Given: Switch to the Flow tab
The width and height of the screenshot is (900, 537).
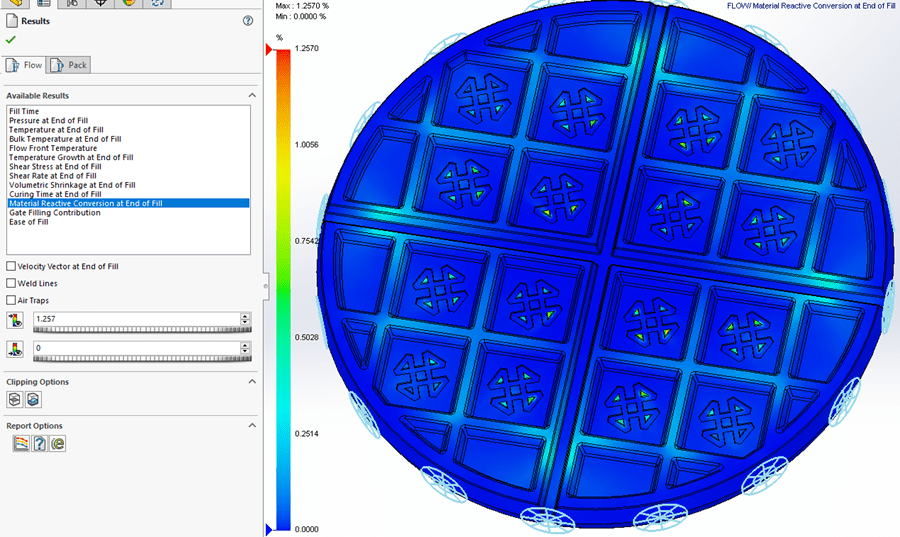Looking at the screenshot, I should tap(25, 65).
